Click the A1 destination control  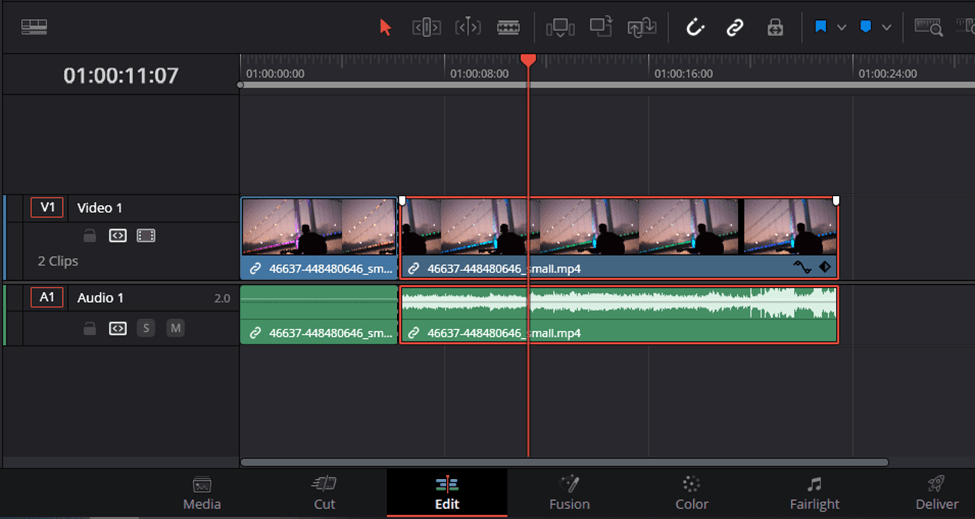pos(47,297)
